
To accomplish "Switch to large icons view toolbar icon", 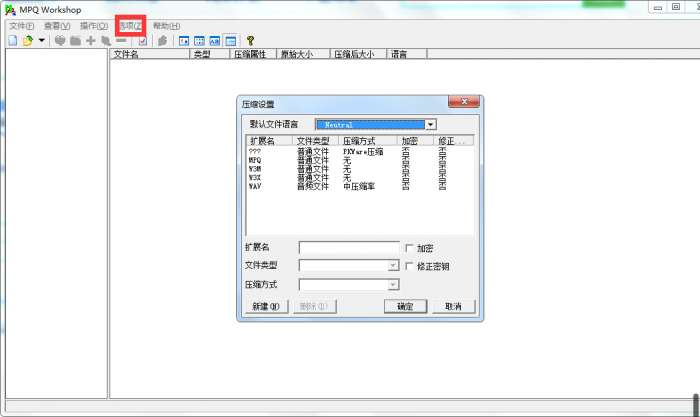I will [x=184, y=41].
